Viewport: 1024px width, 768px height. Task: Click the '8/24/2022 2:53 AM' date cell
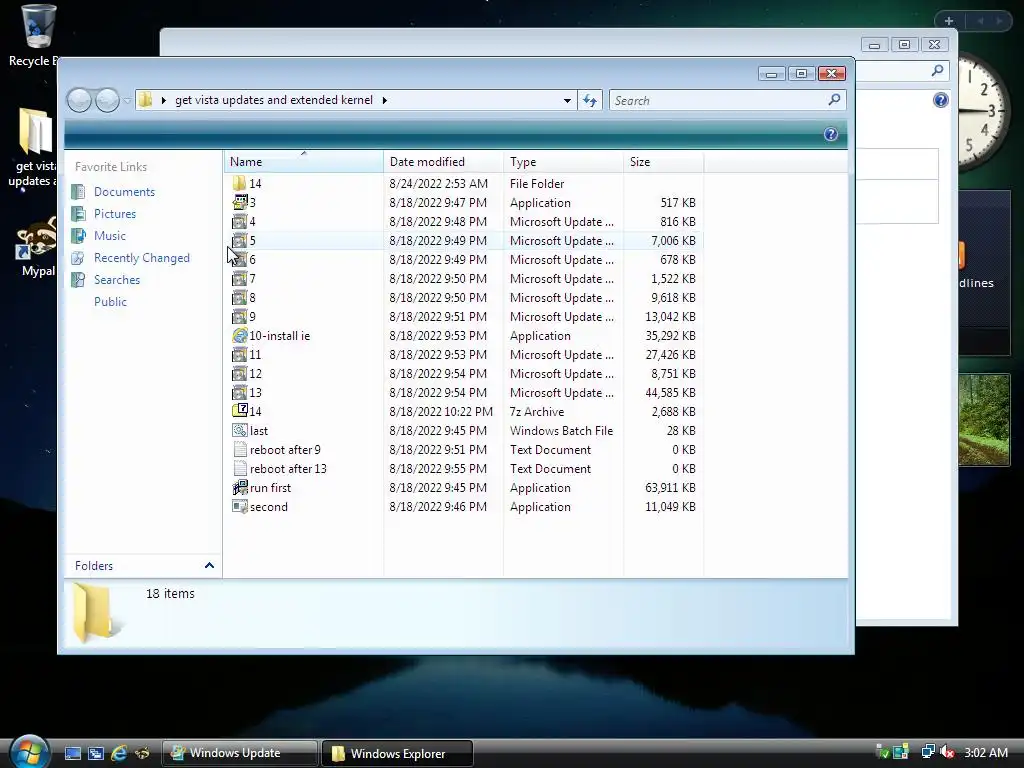point(438,184)
